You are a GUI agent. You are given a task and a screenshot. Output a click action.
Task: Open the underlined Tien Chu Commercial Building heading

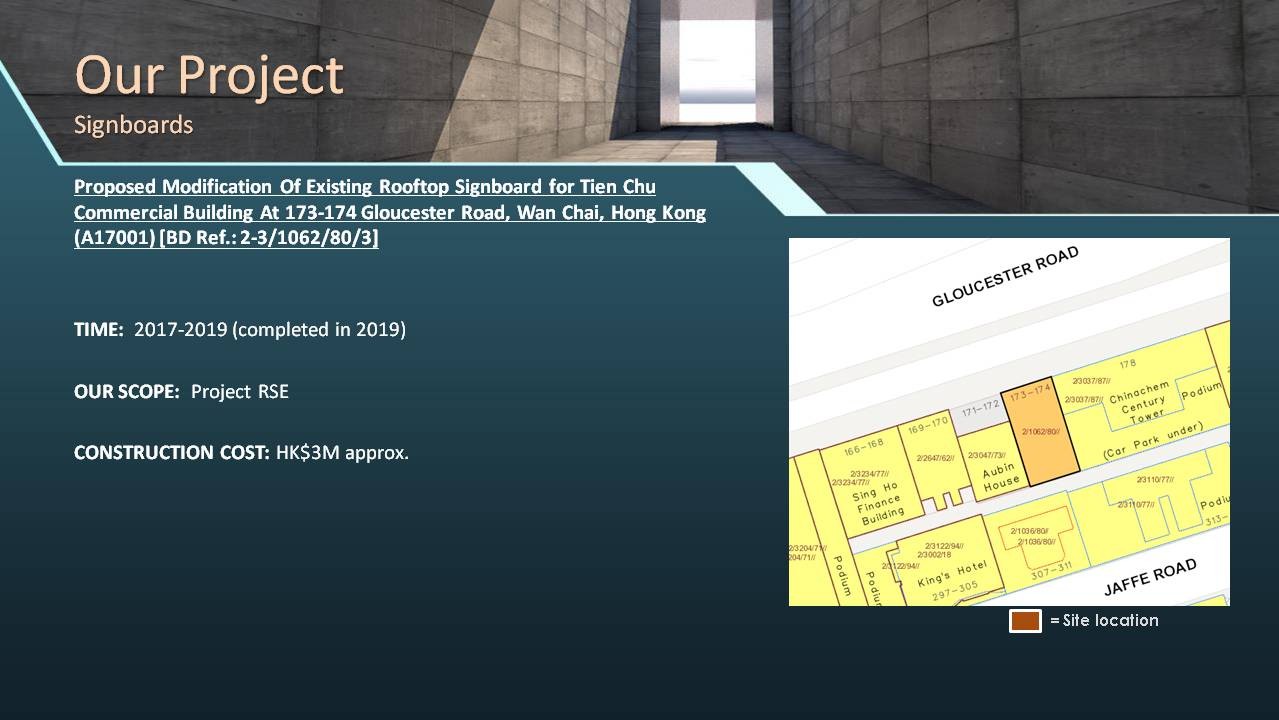389,213
